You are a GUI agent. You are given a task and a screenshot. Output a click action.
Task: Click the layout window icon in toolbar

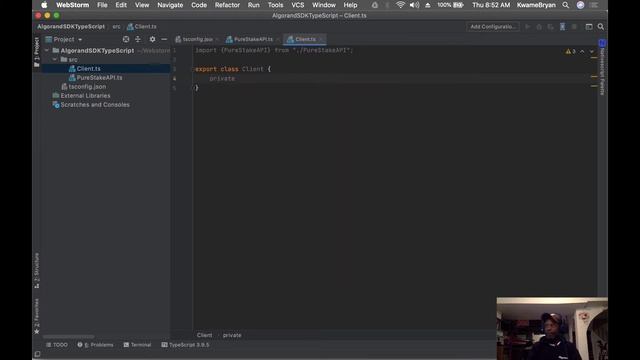point(589,27)
